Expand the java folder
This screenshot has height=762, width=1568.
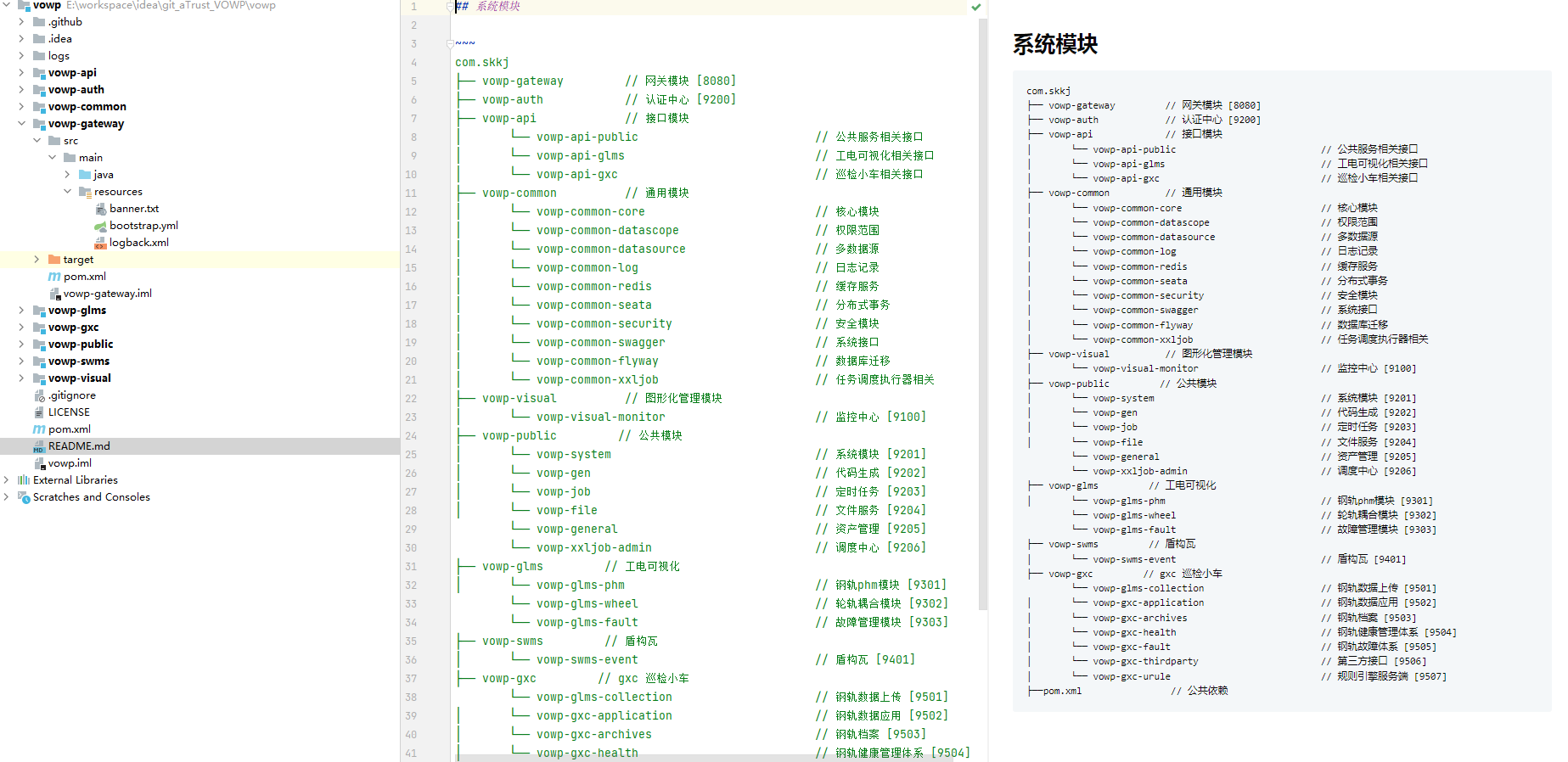[67, 175]
